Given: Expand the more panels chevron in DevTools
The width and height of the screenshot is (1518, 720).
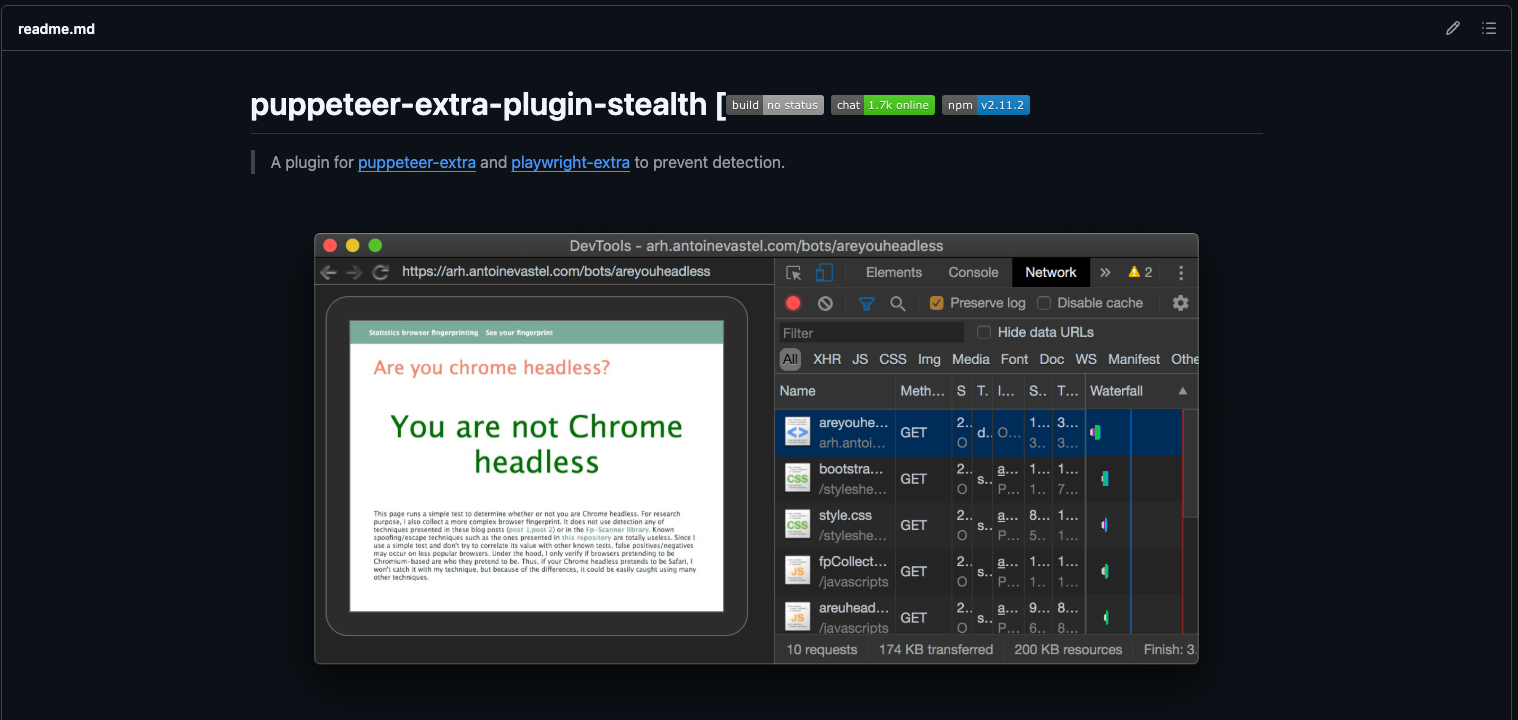Looking at the screenshot, I should click(1105, 271).
